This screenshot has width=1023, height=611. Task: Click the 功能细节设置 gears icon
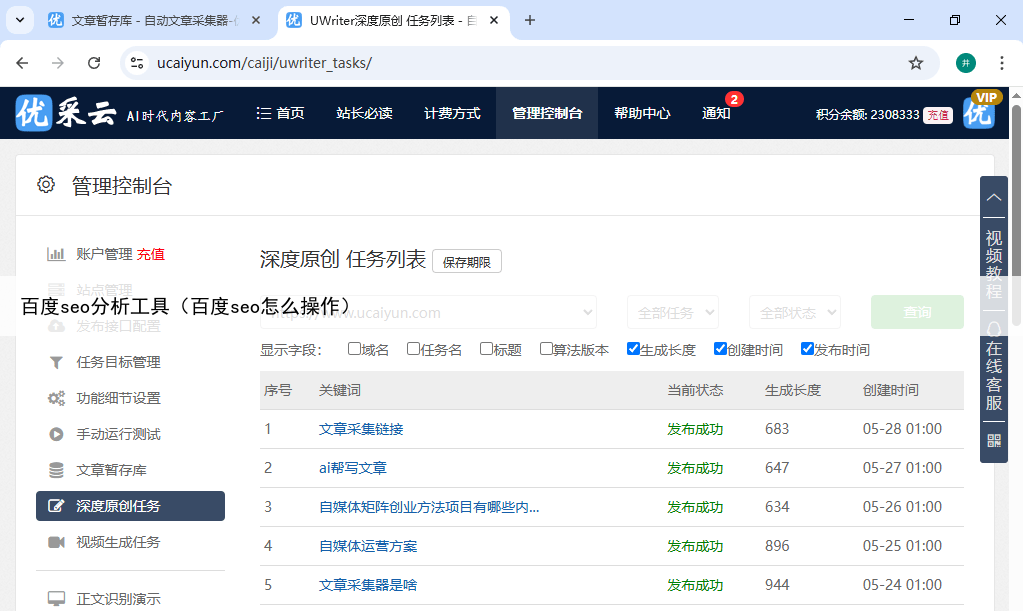point(57,398)
